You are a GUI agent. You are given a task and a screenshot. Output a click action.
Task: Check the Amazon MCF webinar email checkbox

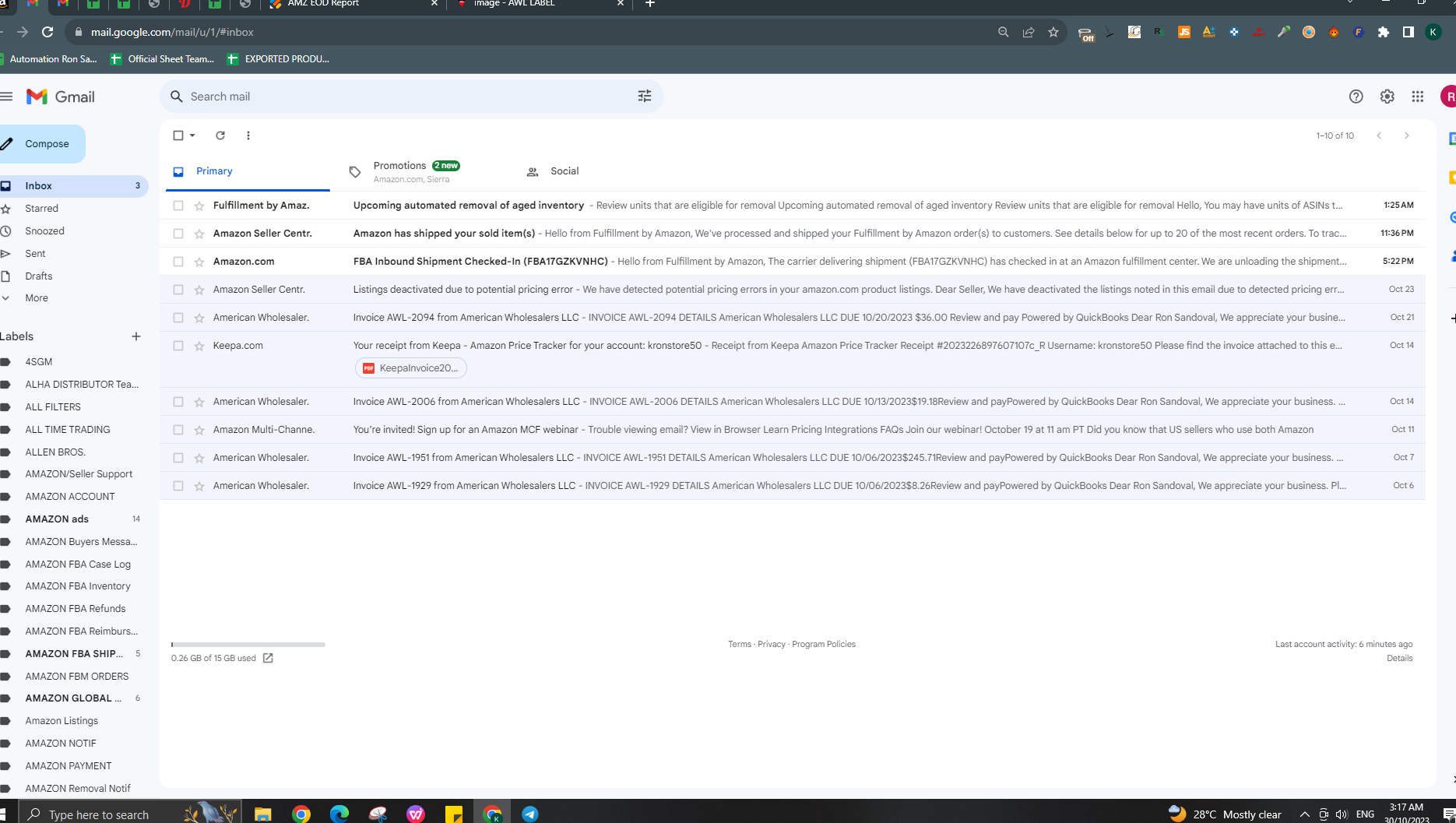pos(178,430)
